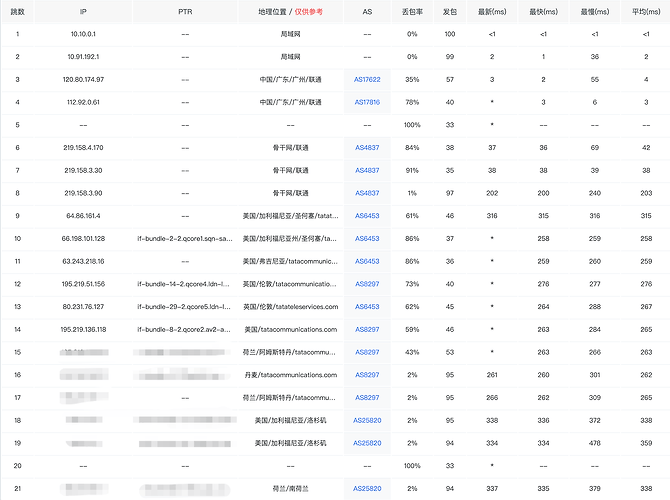Click the 丢包率 column header
This screenshot has height=500, width=670.
412,12
